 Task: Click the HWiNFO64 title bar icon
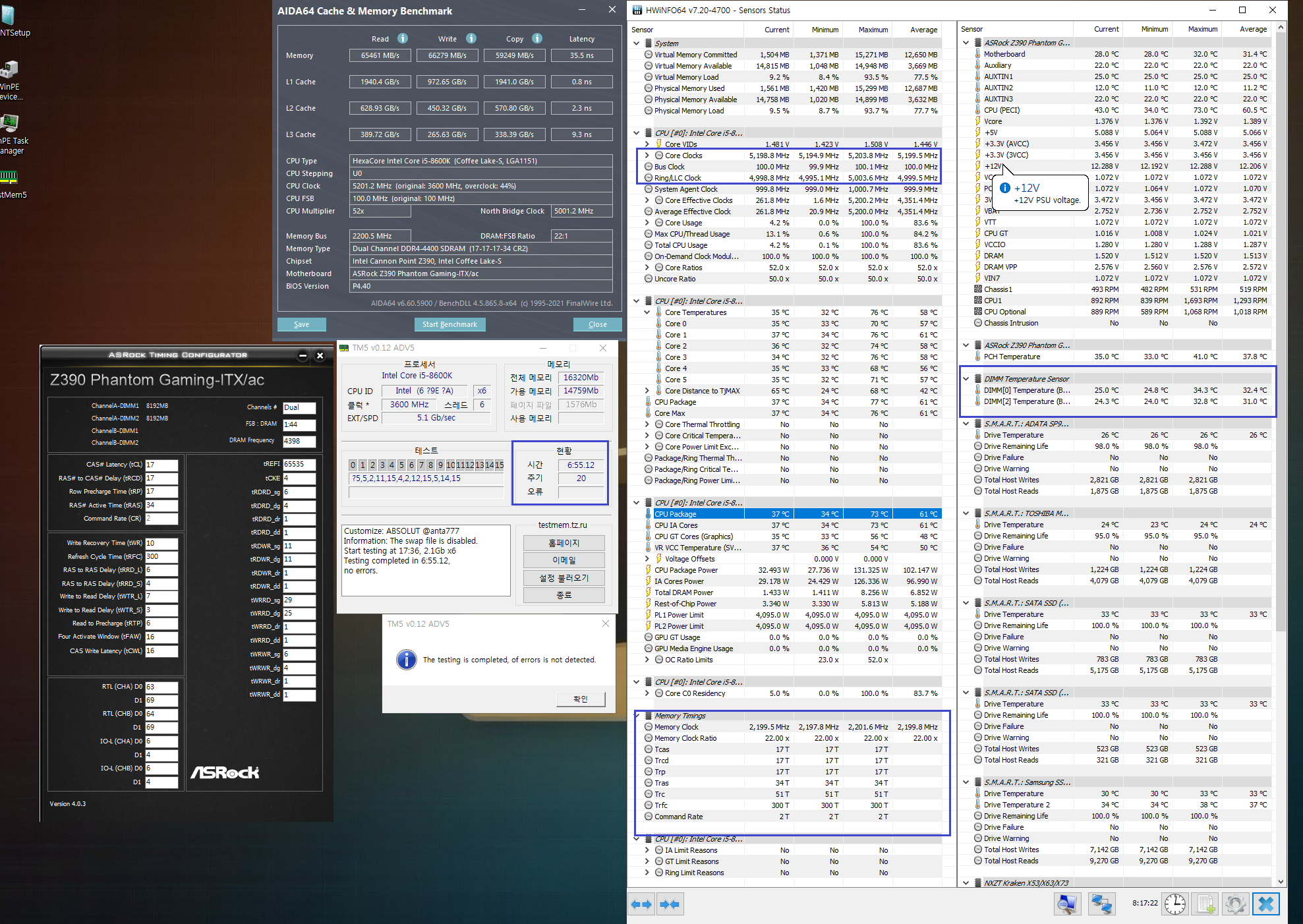click(x=637, y=10)
